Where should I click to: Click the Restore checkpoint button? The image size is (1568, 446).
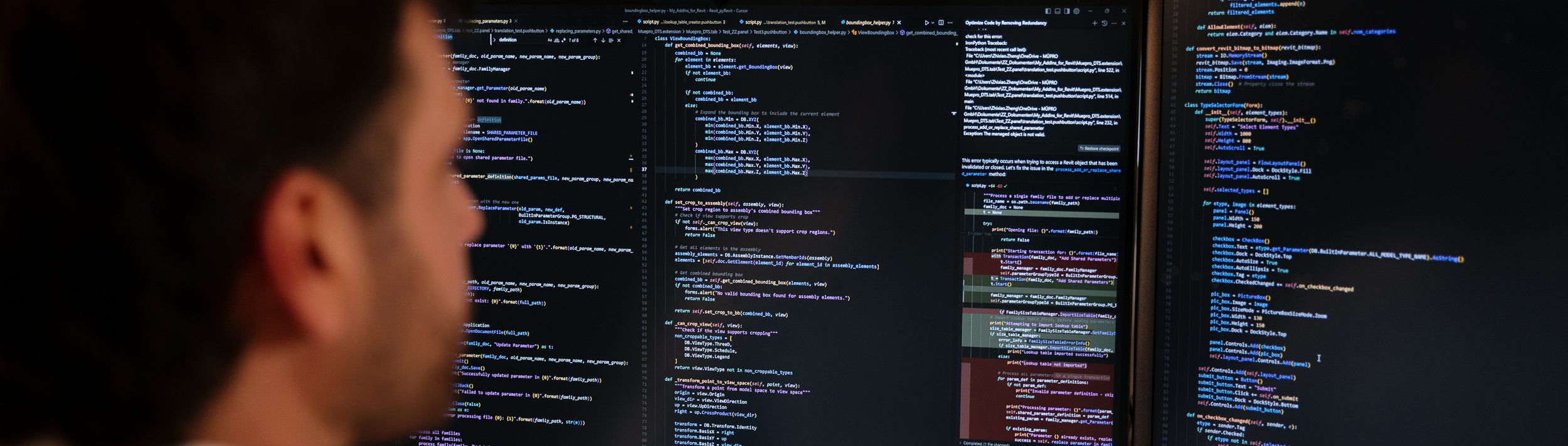pyautogui.click(x=1099, y=149)
